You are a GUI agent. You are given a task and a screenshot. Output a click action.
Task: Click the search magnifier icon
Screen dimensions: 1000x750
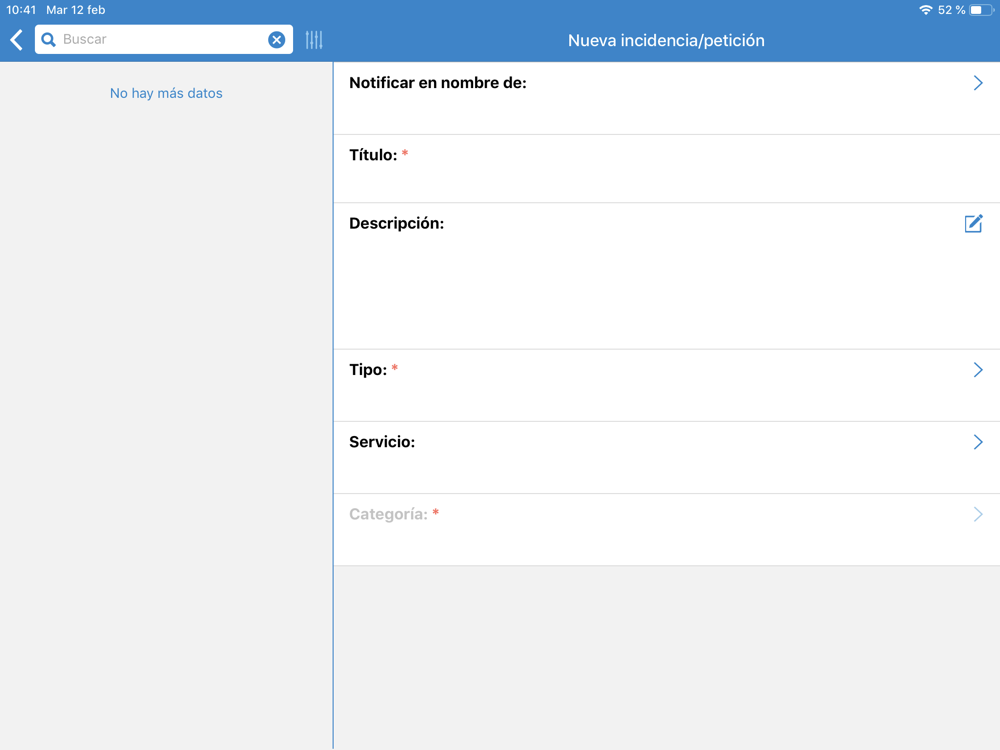tap(48, 40)
